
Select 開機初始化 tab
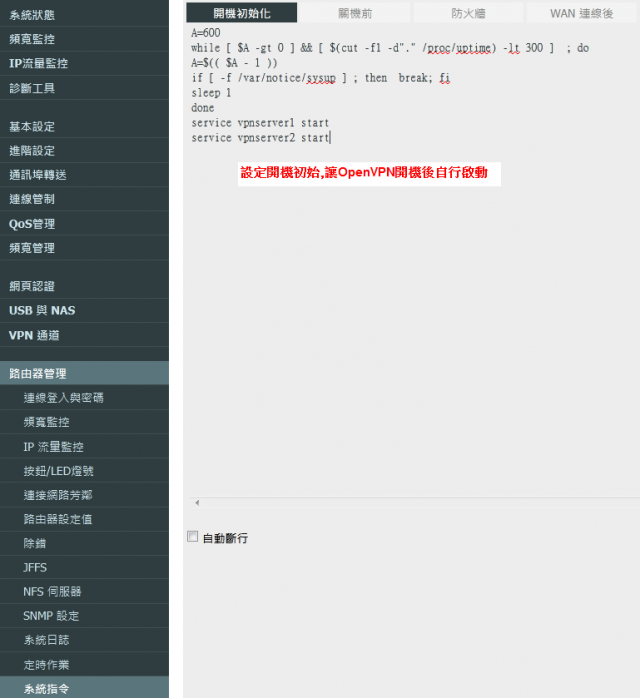click(242, 13)
